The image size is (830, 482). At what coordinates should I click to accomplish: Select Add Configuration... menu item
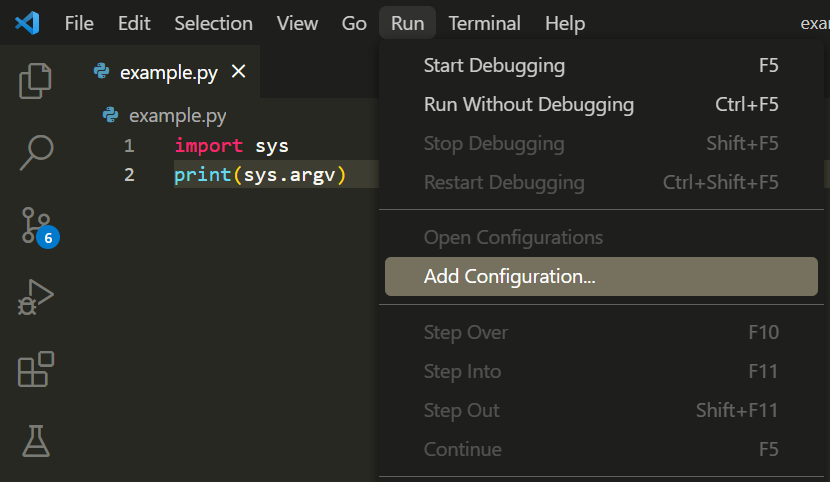(601, 277)
